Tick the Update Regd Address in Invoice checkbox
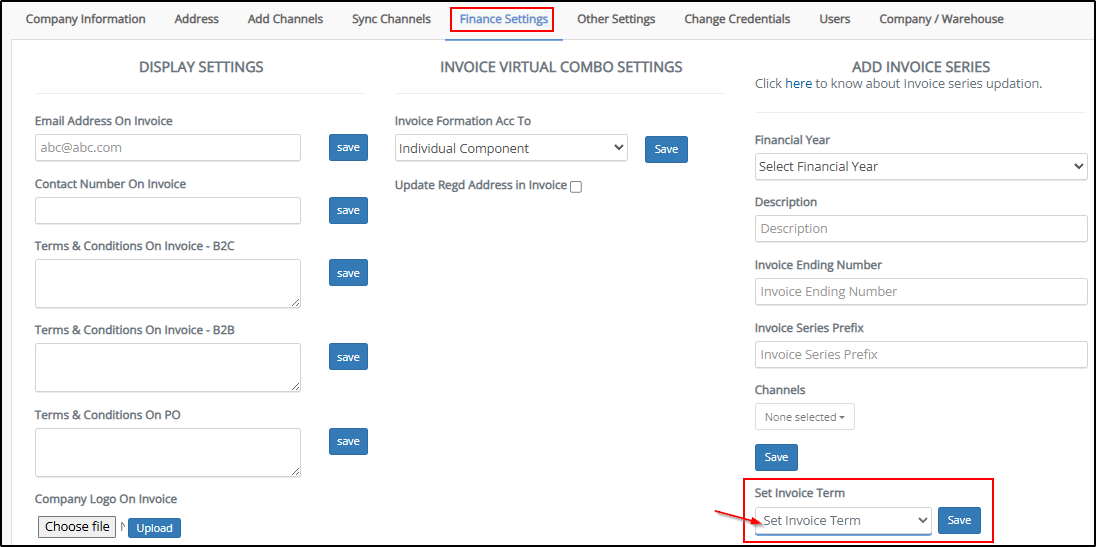 pos(576,187)
